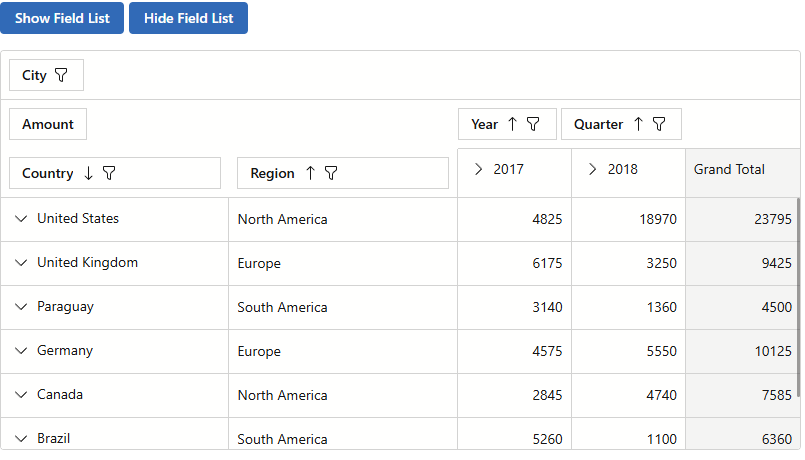
Task: Click the Country sort descending arrow
Action: coord(88,173)
